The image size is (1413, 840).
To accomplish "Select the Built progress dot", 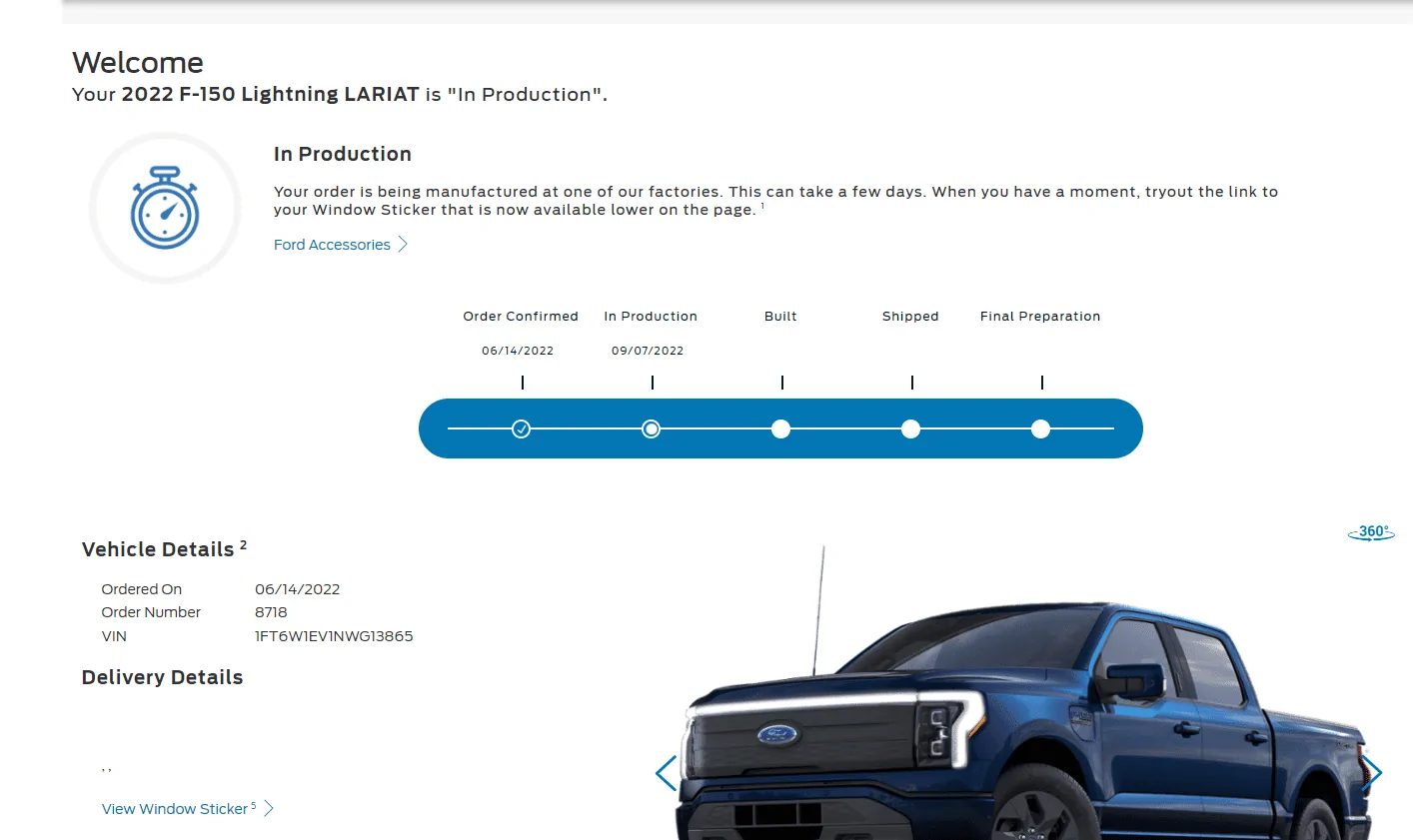I will [x=781, y=429].
